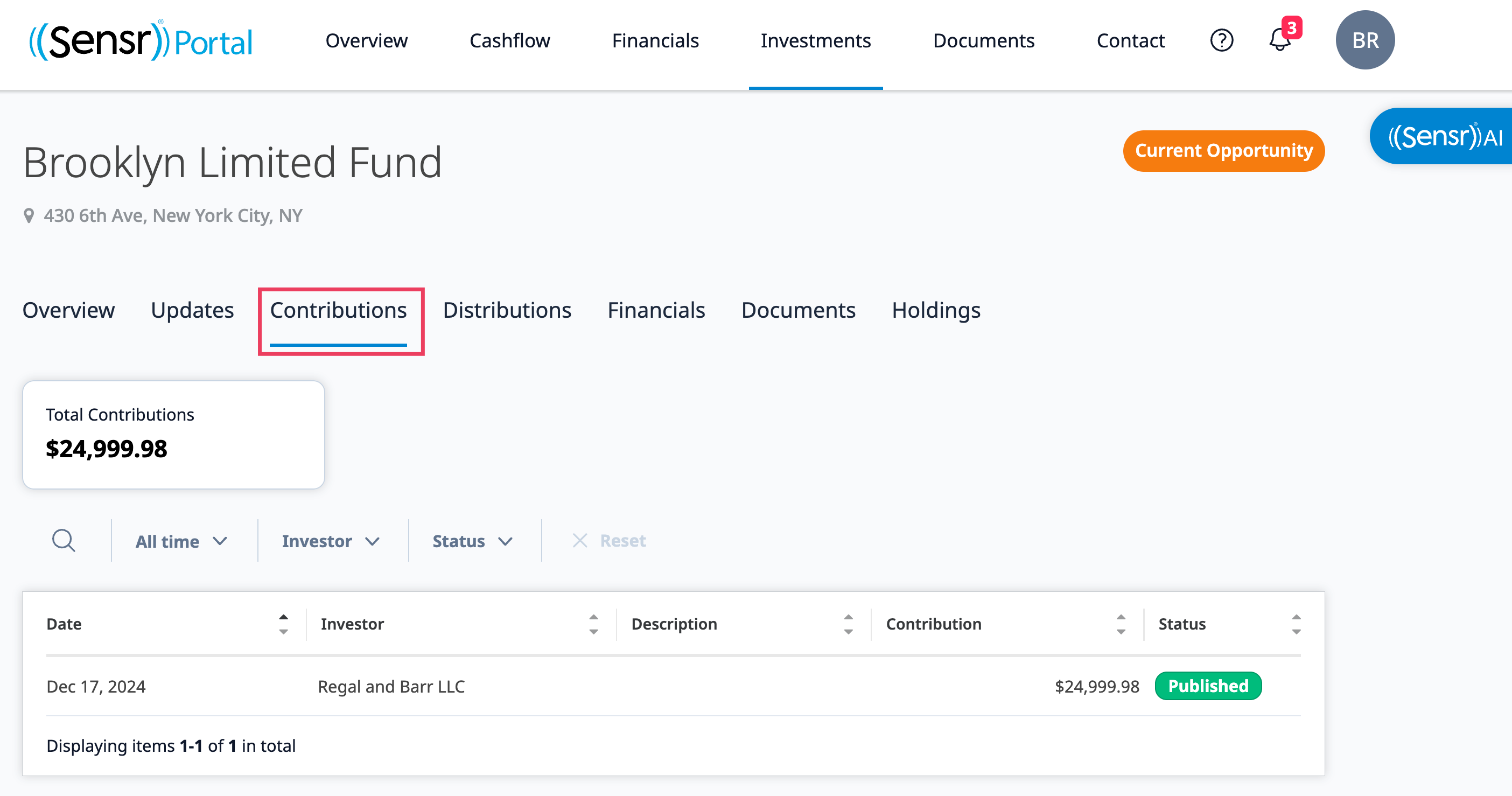The height and width of the screenshot is (796, 1512).
Task: Switch to the Distributions tab
Action: tap(507, 310)
